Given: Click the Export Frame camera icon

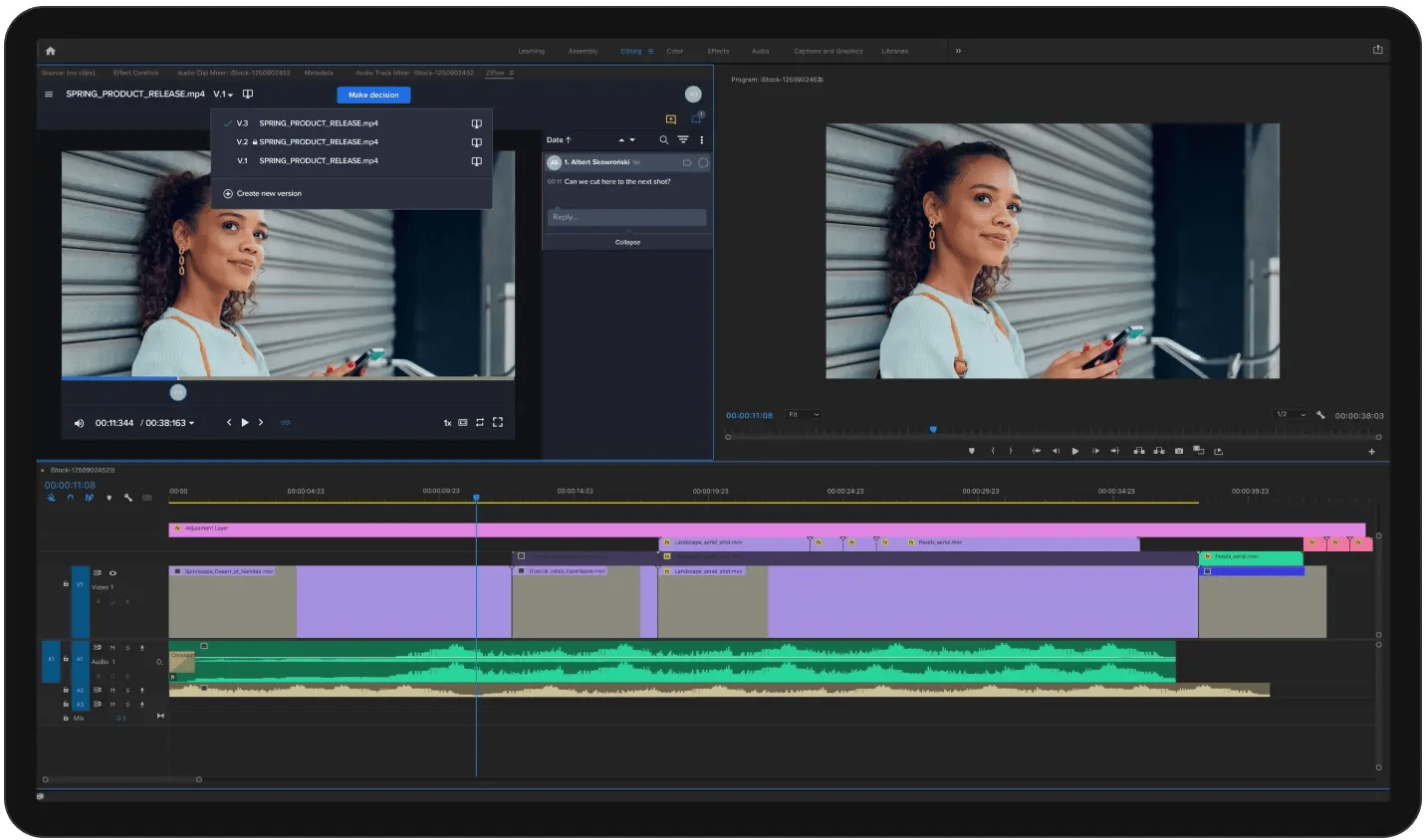Looking at the screenshot, I should (1179, 451).
